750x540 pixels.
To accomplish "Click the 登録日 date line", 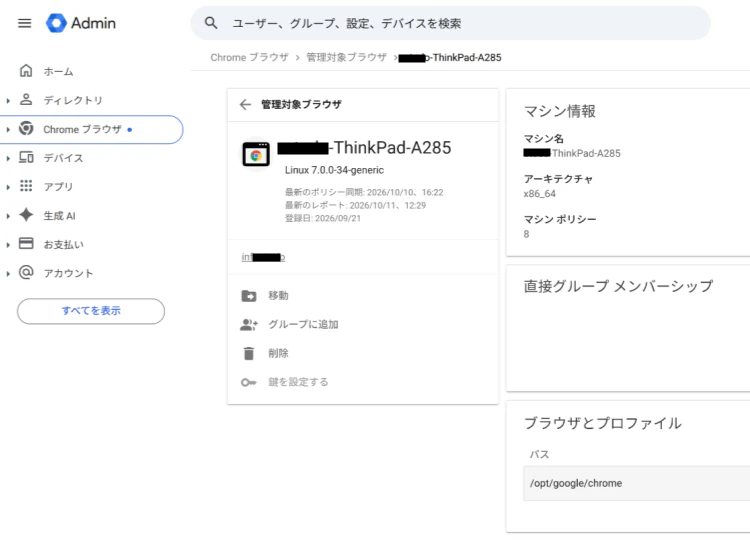I will 323,218.
